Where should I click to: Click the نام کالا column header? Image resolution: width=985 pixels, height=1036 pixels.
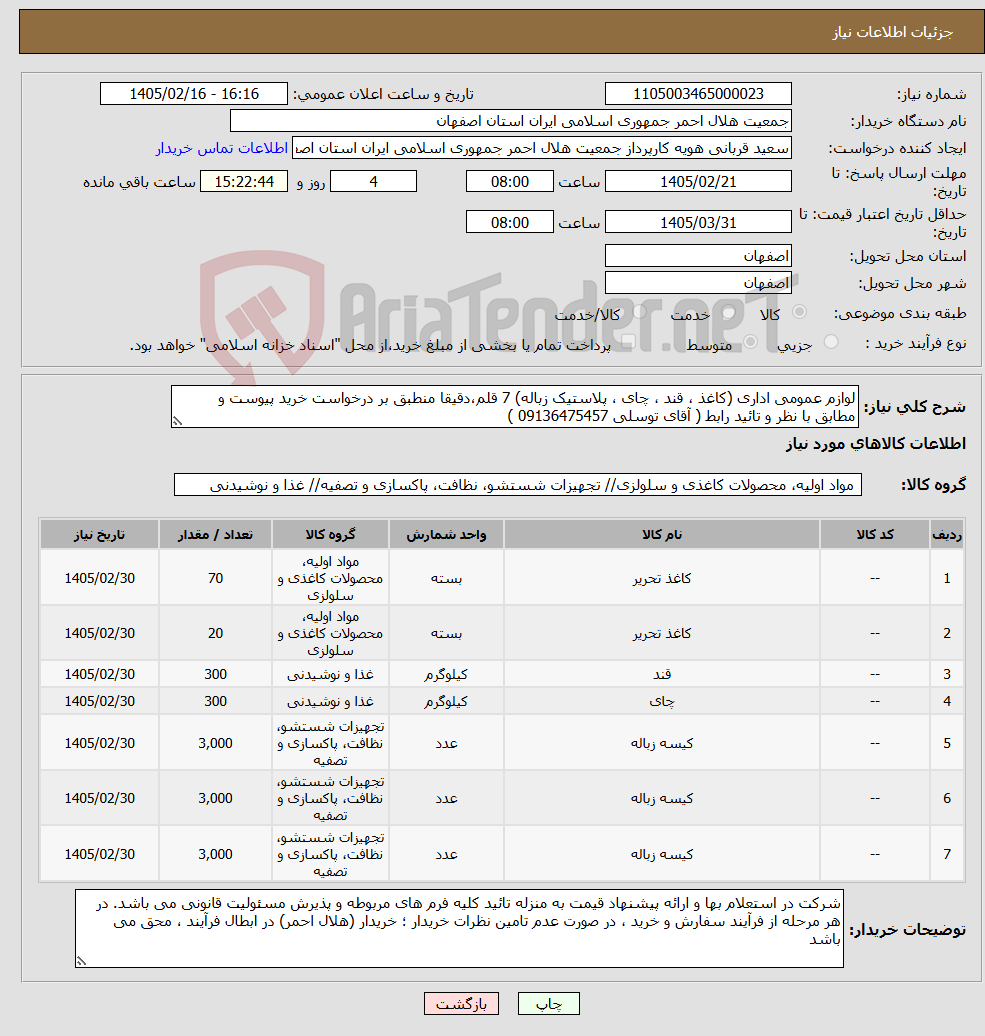tap(662, 535)
